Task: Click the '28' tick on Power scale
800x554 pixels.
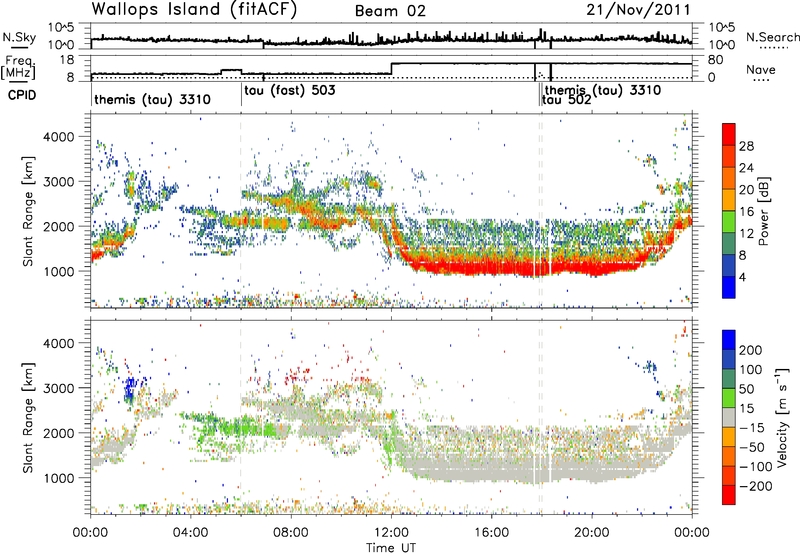Action: (x=746, y=146)
